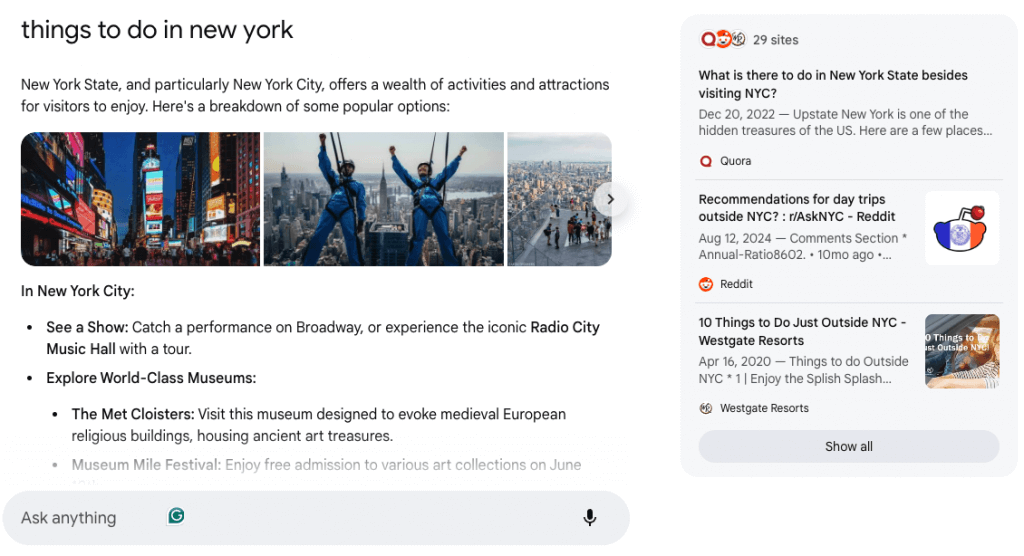Click the Westgate Resorts source icon
The height and width of the screenshot is (556, 1024).
point(706,408)
